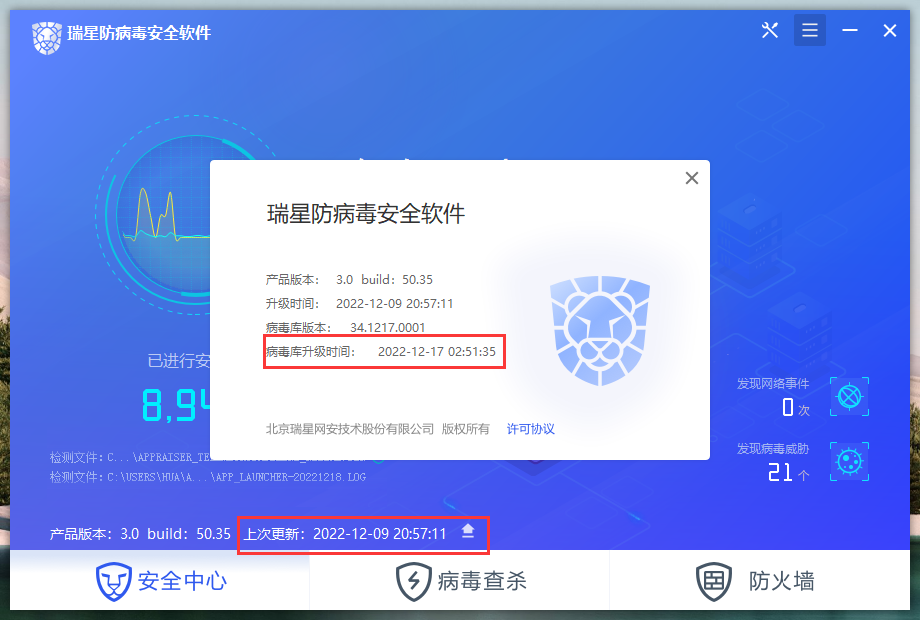Click the 病毒库版本 34.1217.0001 line
Screen dimensions: 920x620
pyautogui.click(x=345, y=327)
